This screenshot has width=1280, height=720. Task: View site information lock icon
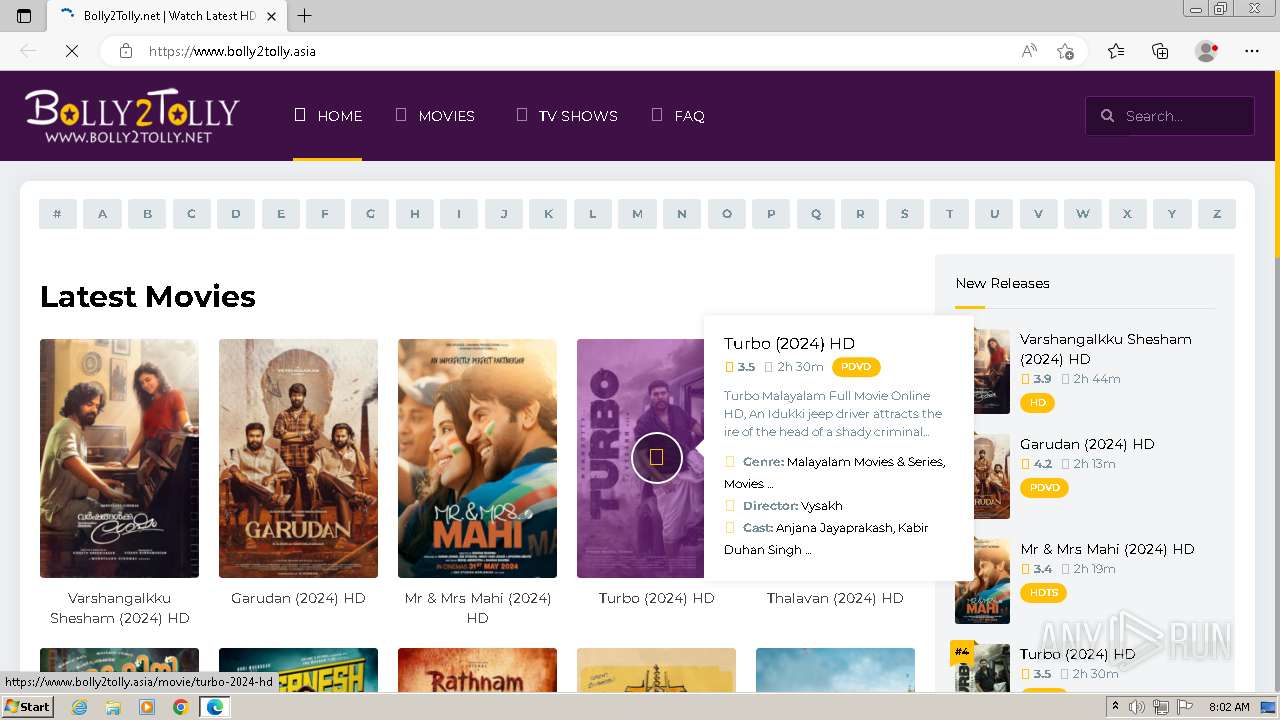pyautogui.click(x=126, y=51)
